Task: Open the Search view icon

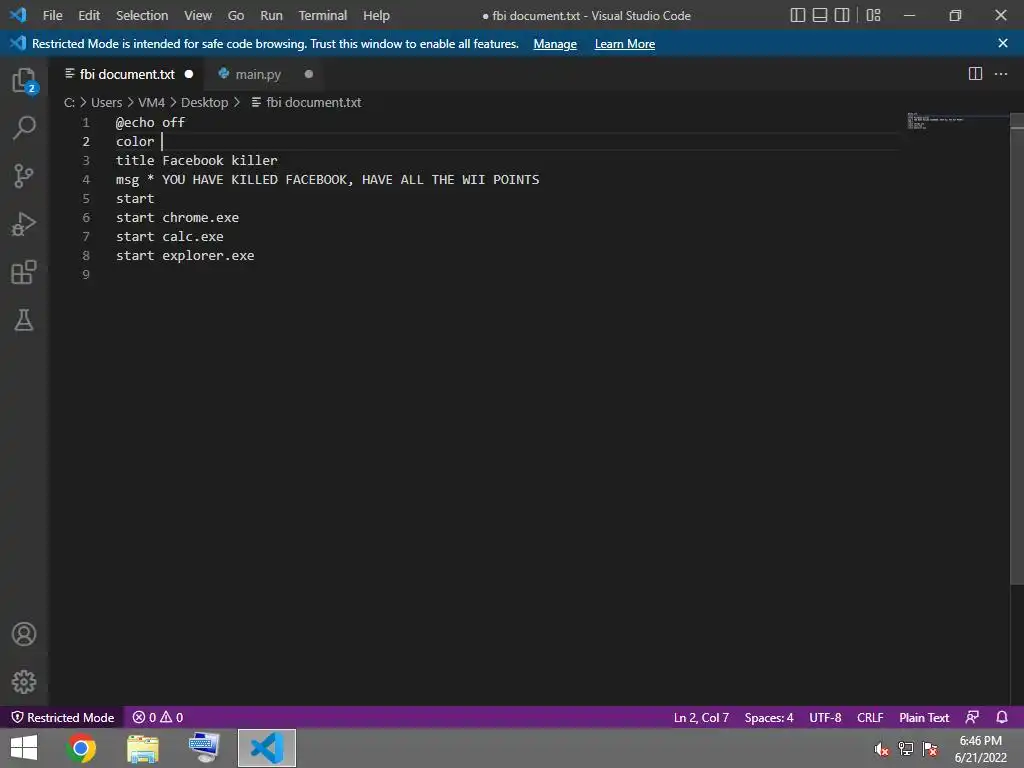Action: pos(24,127)
